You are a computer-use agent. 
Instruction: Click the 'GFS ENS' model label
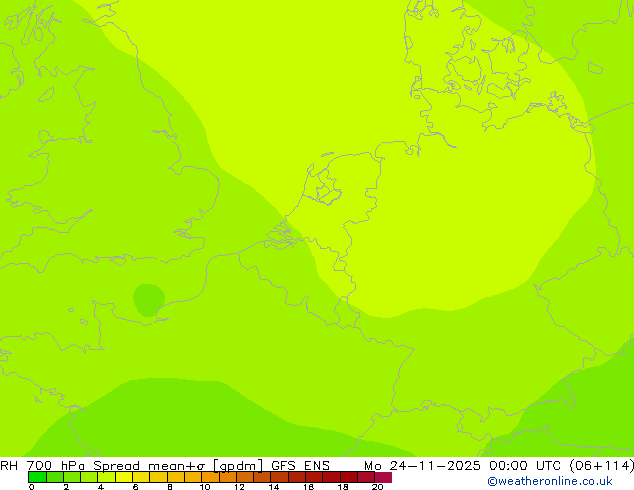click(x=300, y=465)
